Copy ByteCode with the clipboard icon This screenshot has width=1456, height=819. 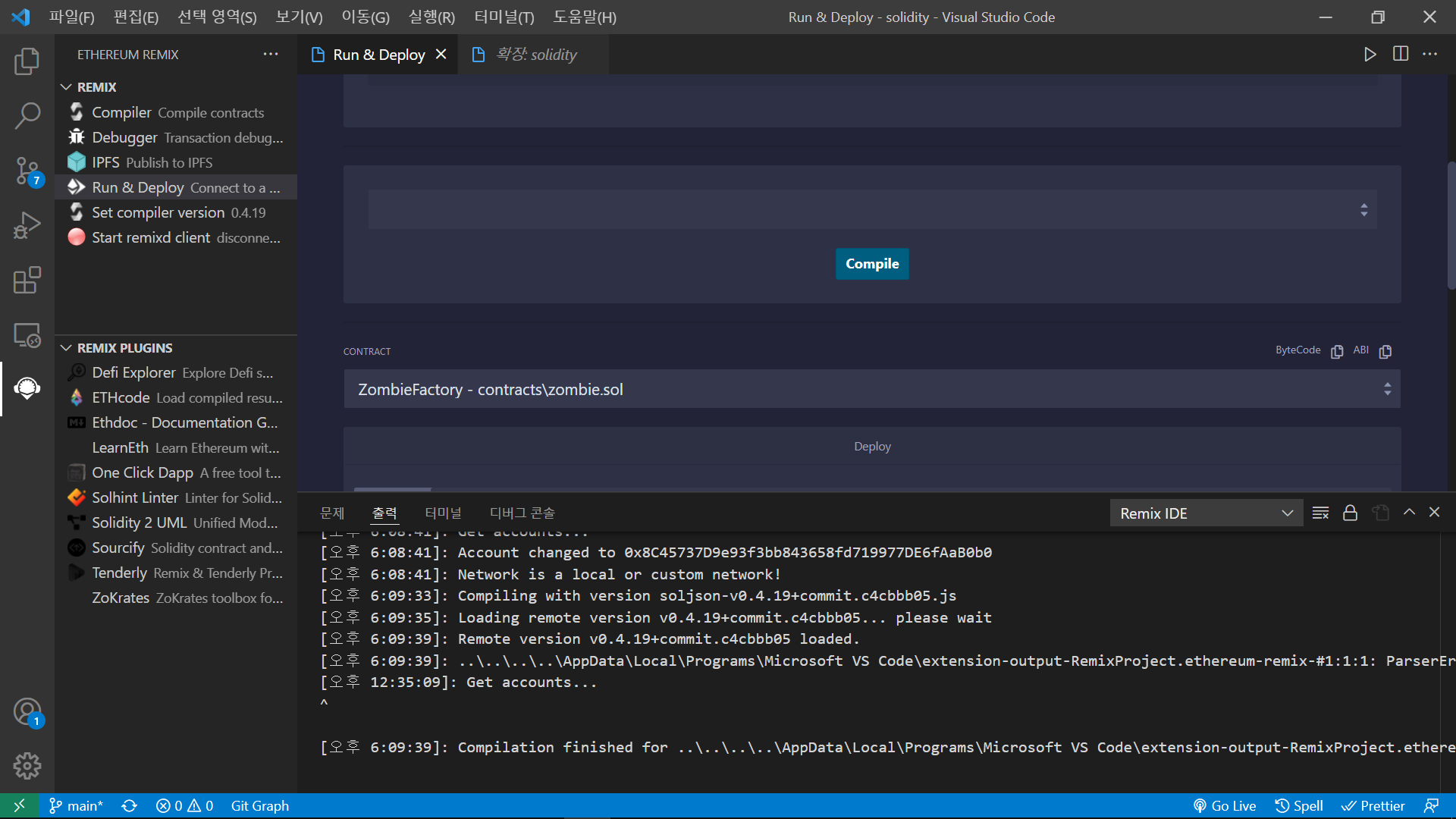[1337, 351]
